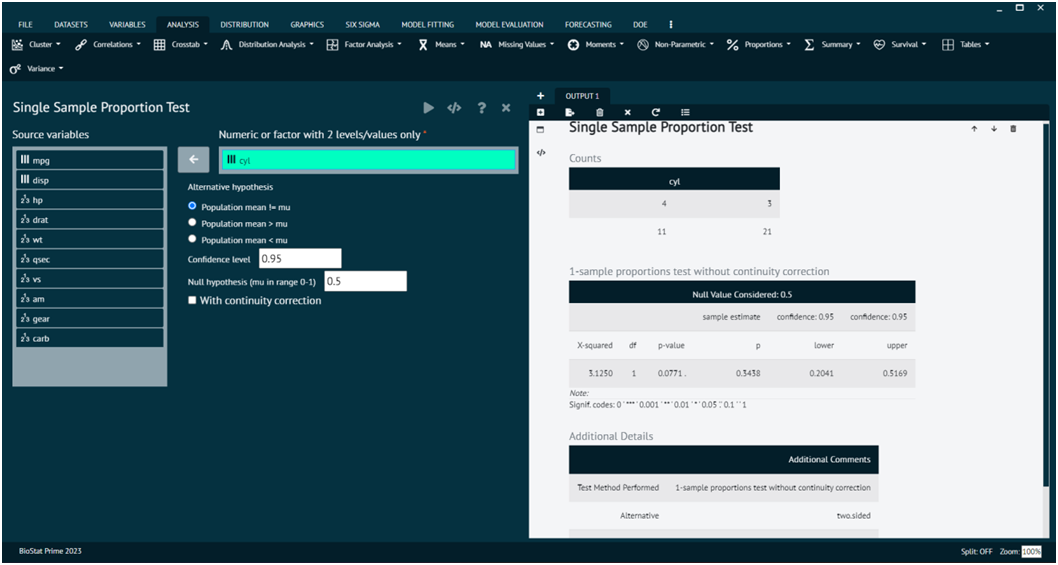Open the more options vertical dots menu
1058x565 pixels.
coord(671,24)
